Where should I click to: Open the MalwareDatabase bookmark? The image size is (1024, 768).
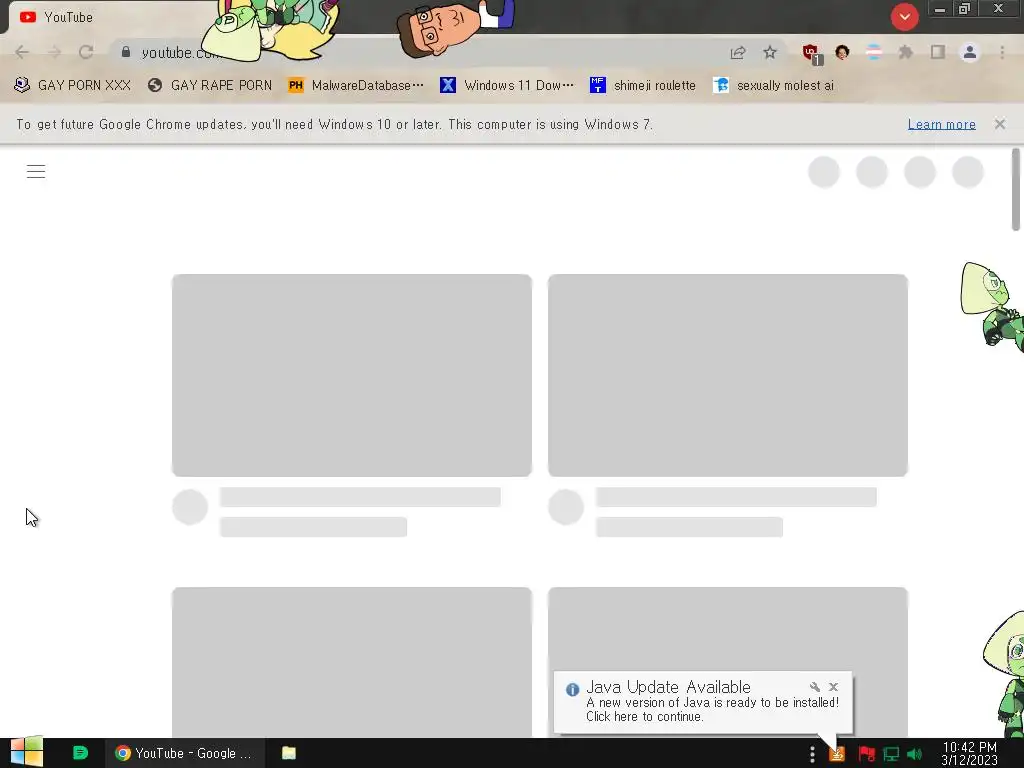click(356, 86)
